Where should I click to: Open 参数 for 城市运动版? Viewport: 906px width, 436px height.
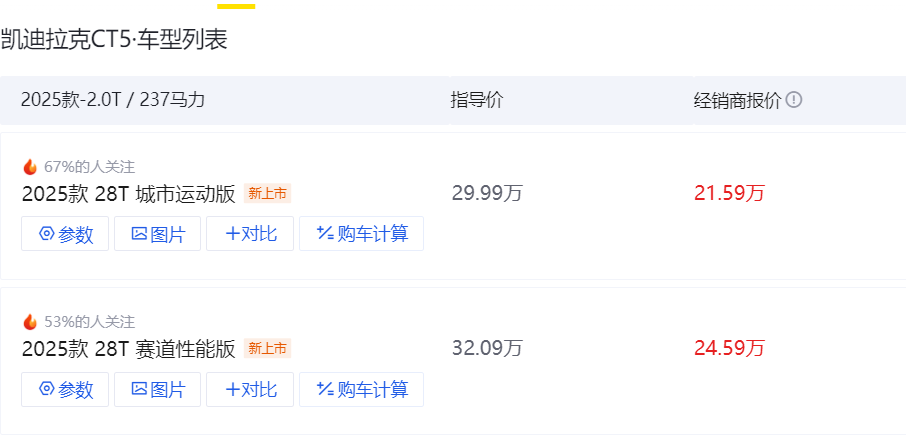coord(65,234)
